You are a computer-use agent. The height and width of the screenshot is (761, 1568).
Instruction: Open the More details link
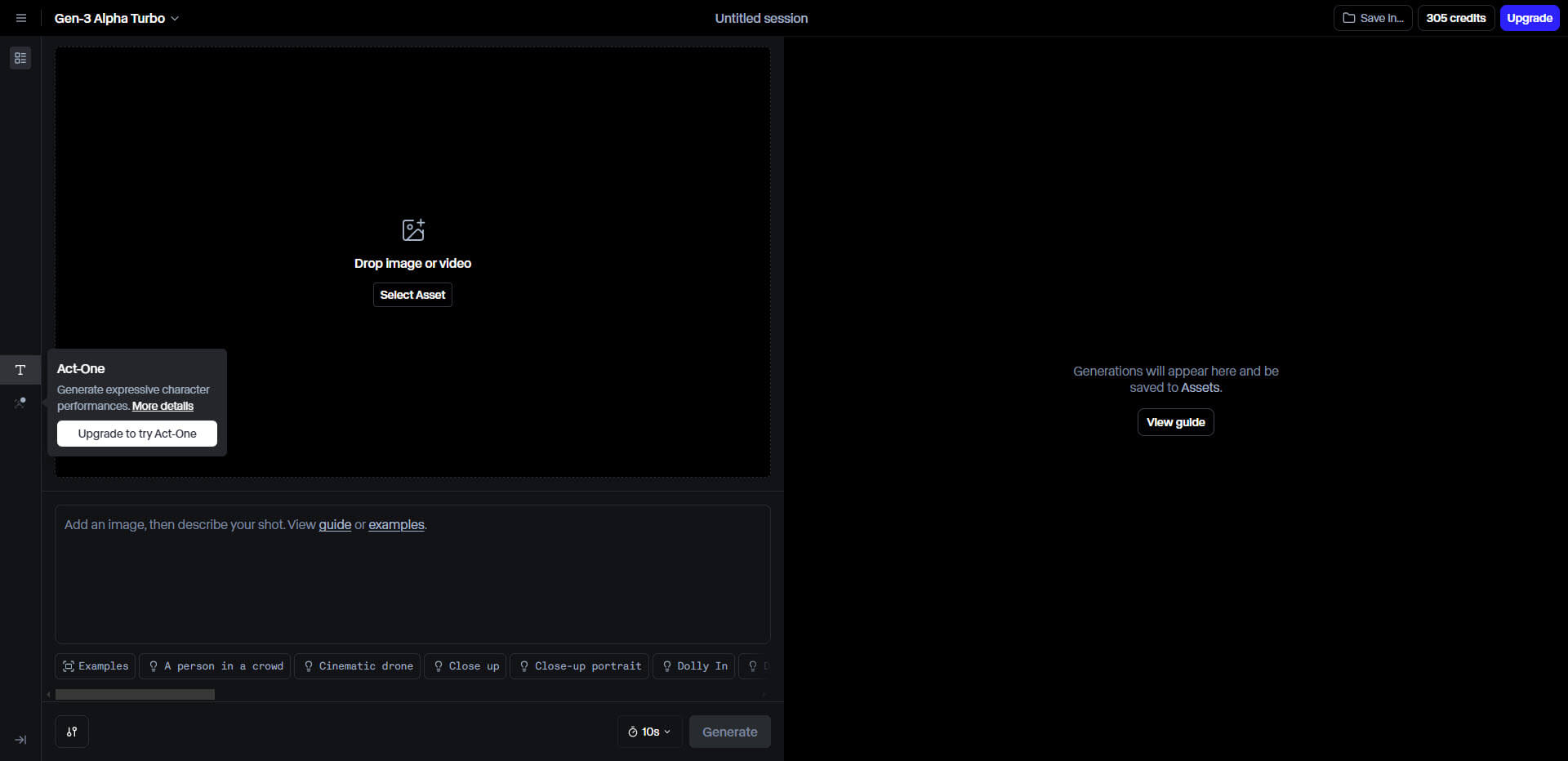[163, 406]
